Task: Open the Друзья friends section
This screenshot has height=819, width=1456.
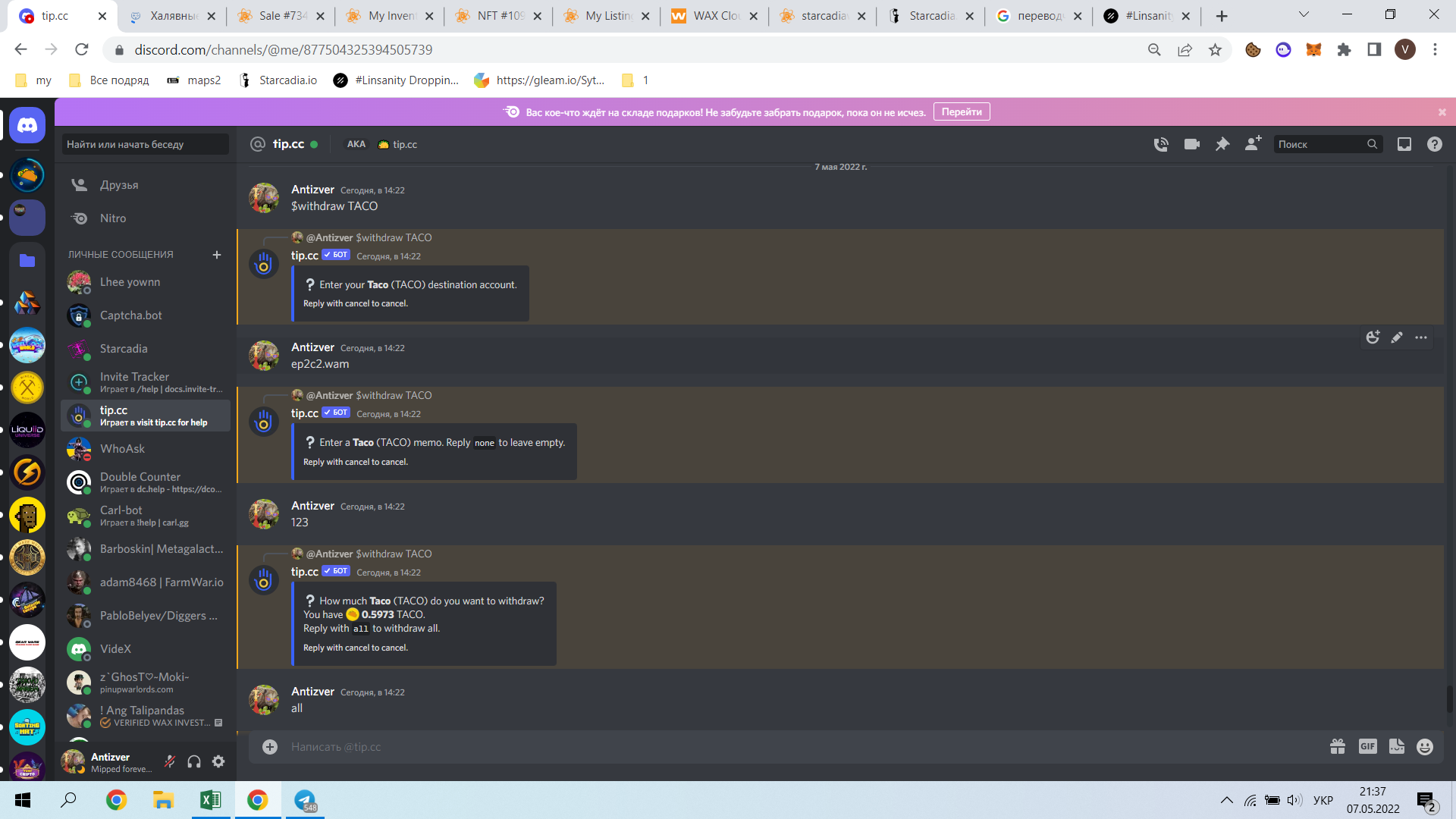Action: (145, 185)
